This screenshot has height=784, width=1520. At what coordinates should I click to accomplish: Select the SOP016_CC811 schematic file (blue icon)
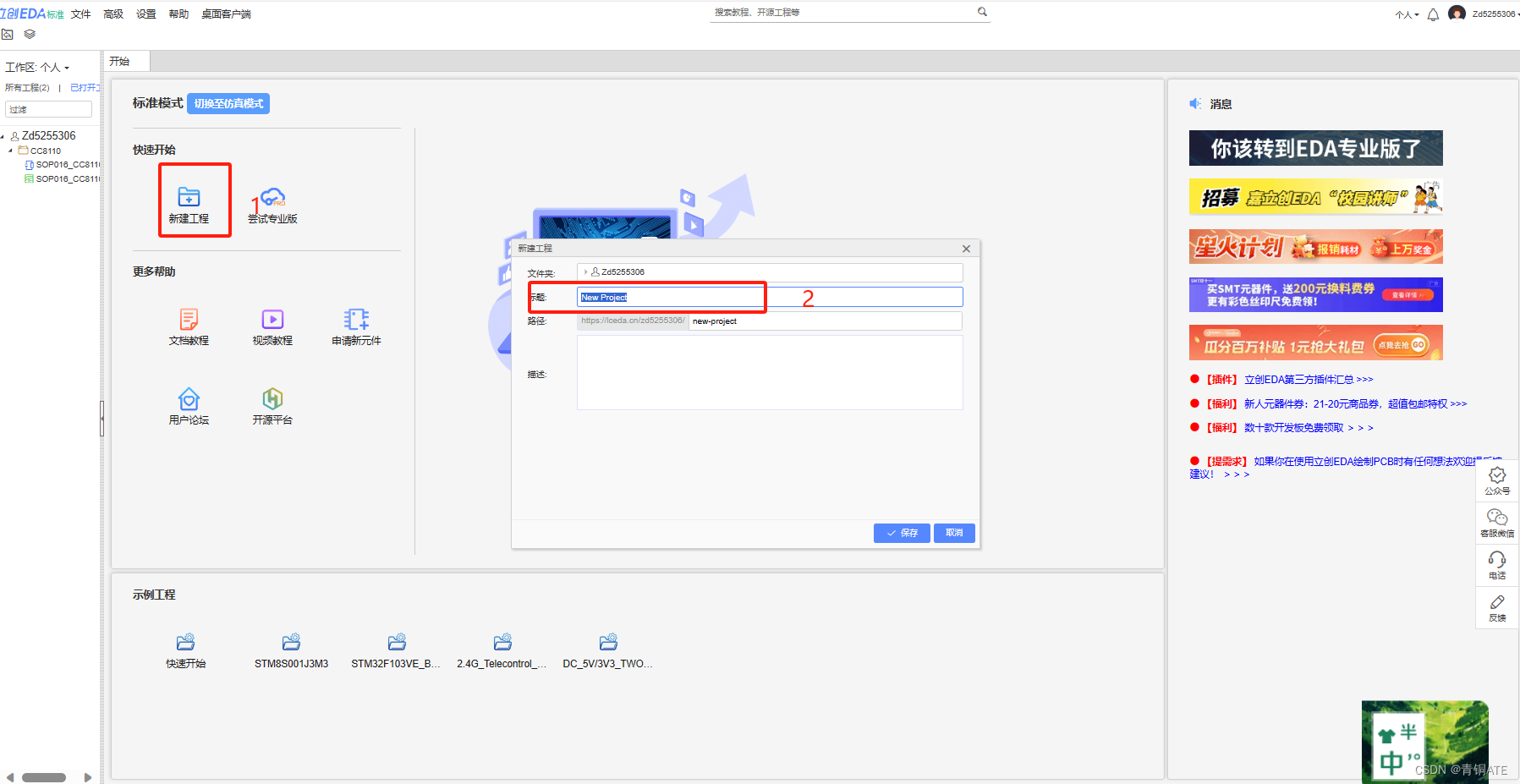pyautogui.click(x=63, y=165)
